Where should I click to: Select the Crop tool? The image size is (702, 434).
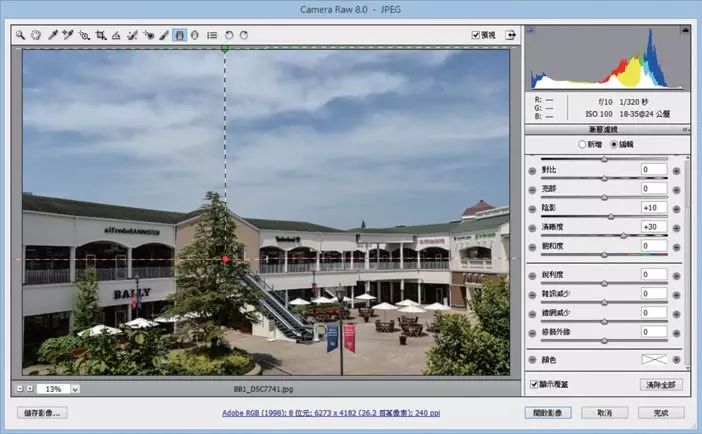[101, 35]
